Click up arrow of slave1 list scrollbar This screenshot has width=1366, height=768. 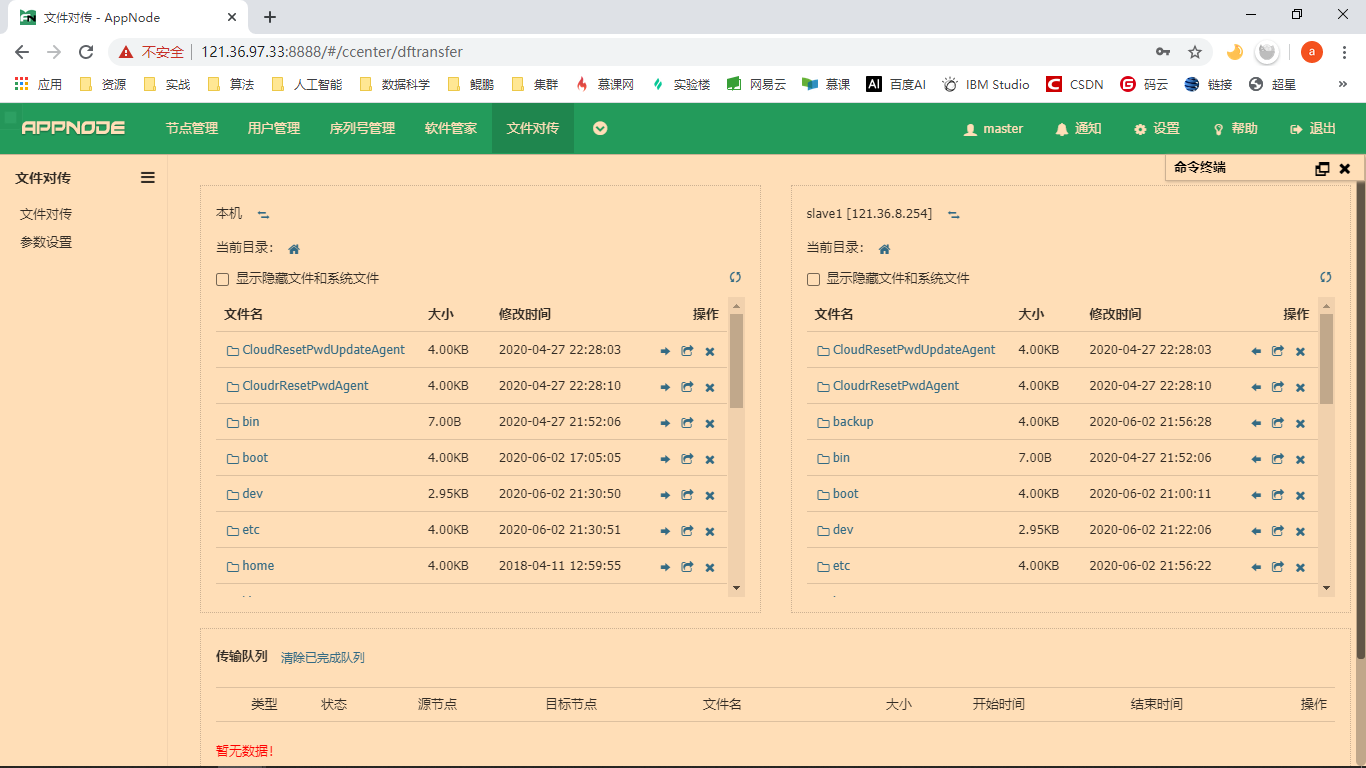click(x=1327, y=306)
